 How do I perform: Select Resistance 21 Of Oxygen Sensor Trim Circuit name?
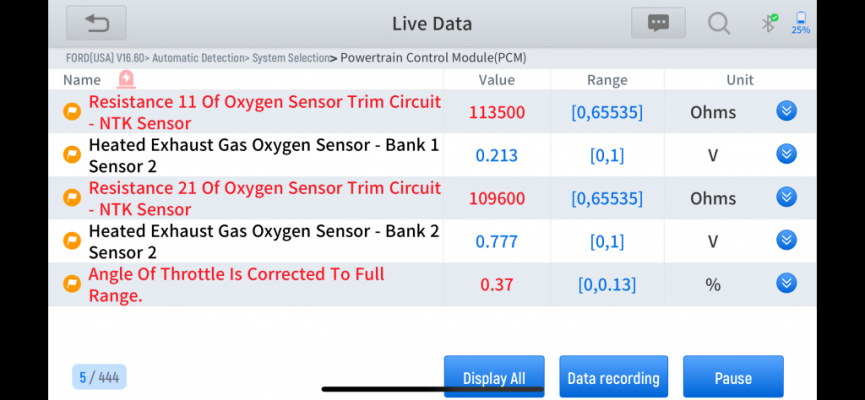point(265,198)
